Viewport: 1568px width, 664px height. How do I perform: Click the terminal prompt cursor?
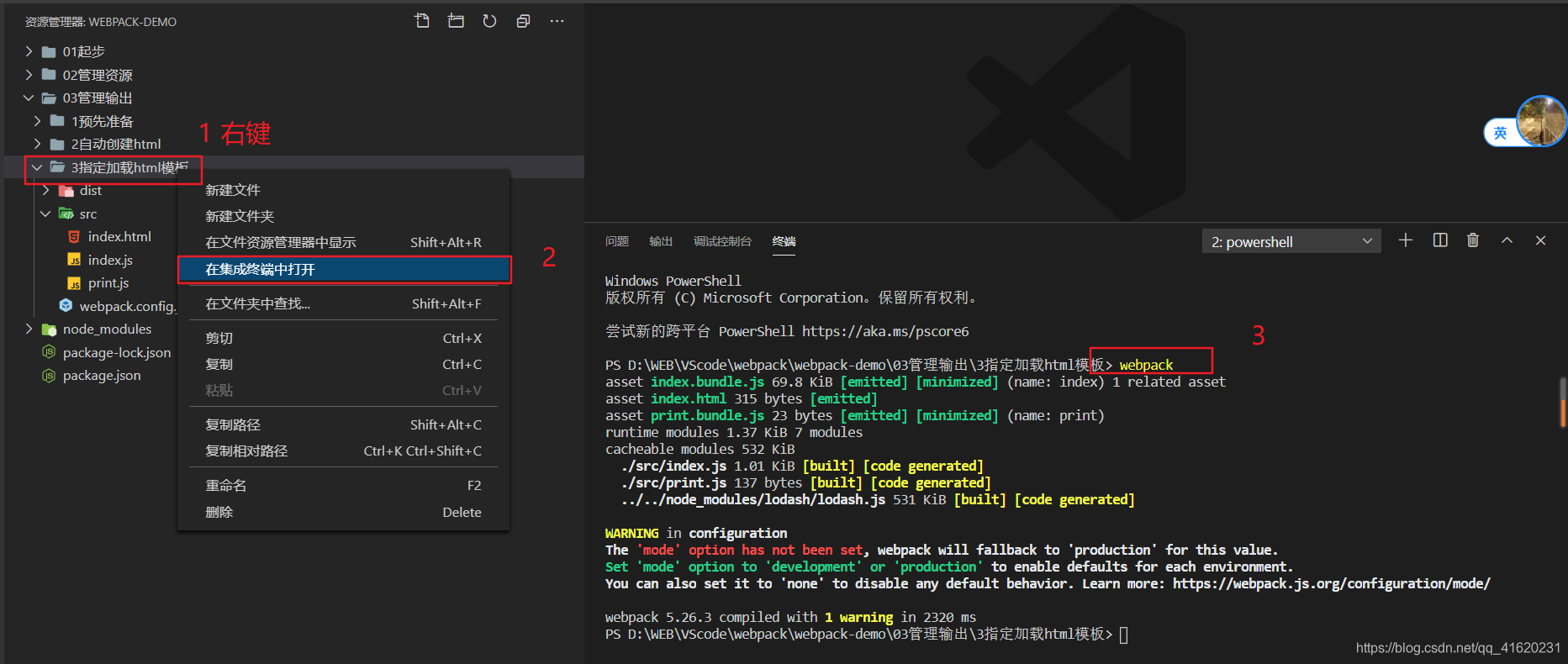tap(1123, 634)
